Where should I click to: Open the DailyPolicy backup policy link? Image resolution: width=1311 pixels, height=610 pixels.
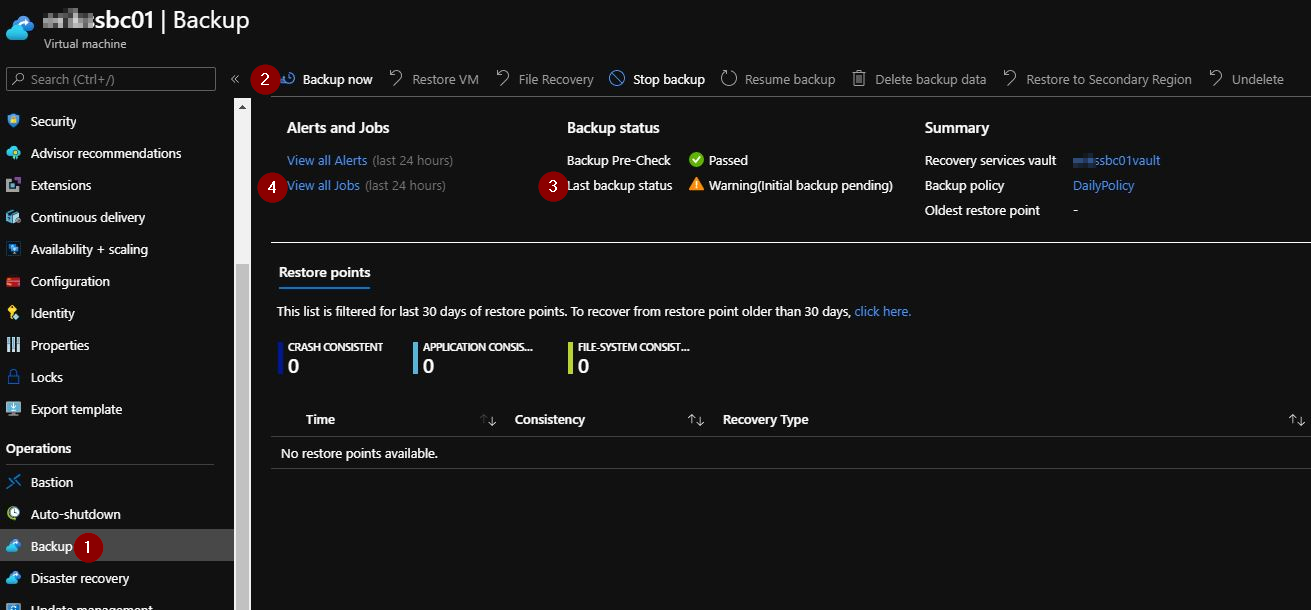(1103, 185)
